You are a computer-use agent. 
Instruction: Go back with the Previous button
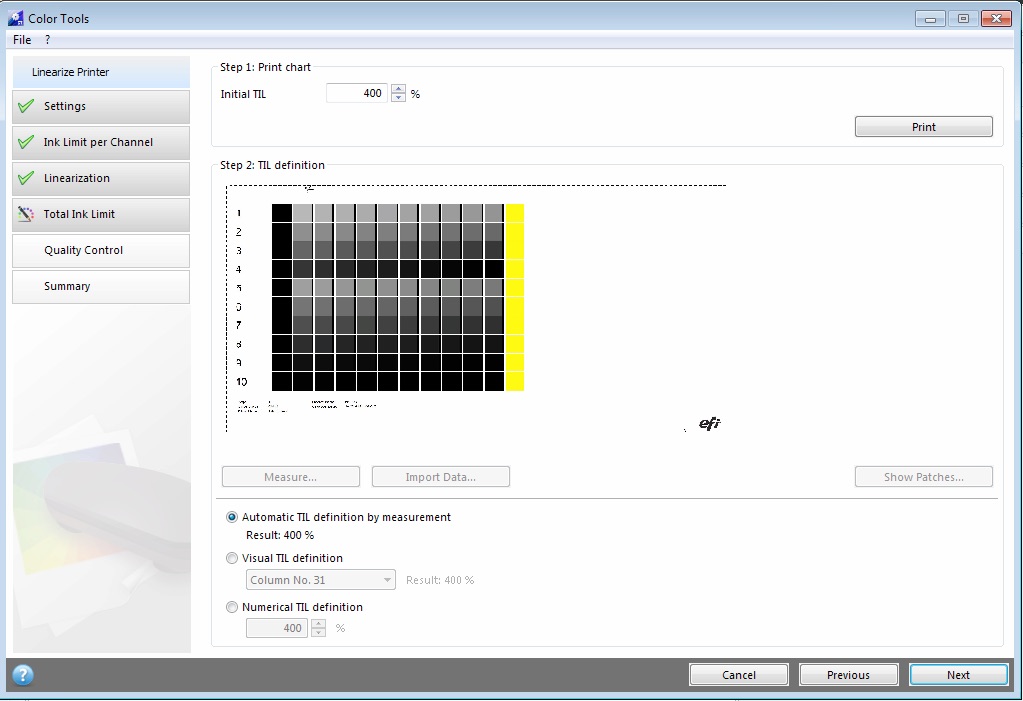(x=848, y=674)
